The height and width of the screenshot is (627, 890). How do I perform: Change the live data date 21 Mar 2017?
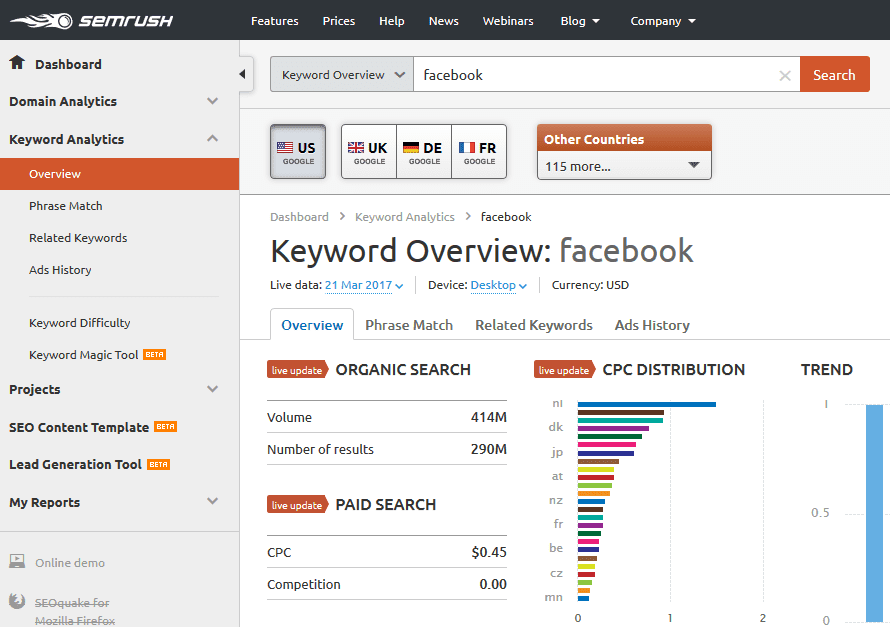point(364,285)
